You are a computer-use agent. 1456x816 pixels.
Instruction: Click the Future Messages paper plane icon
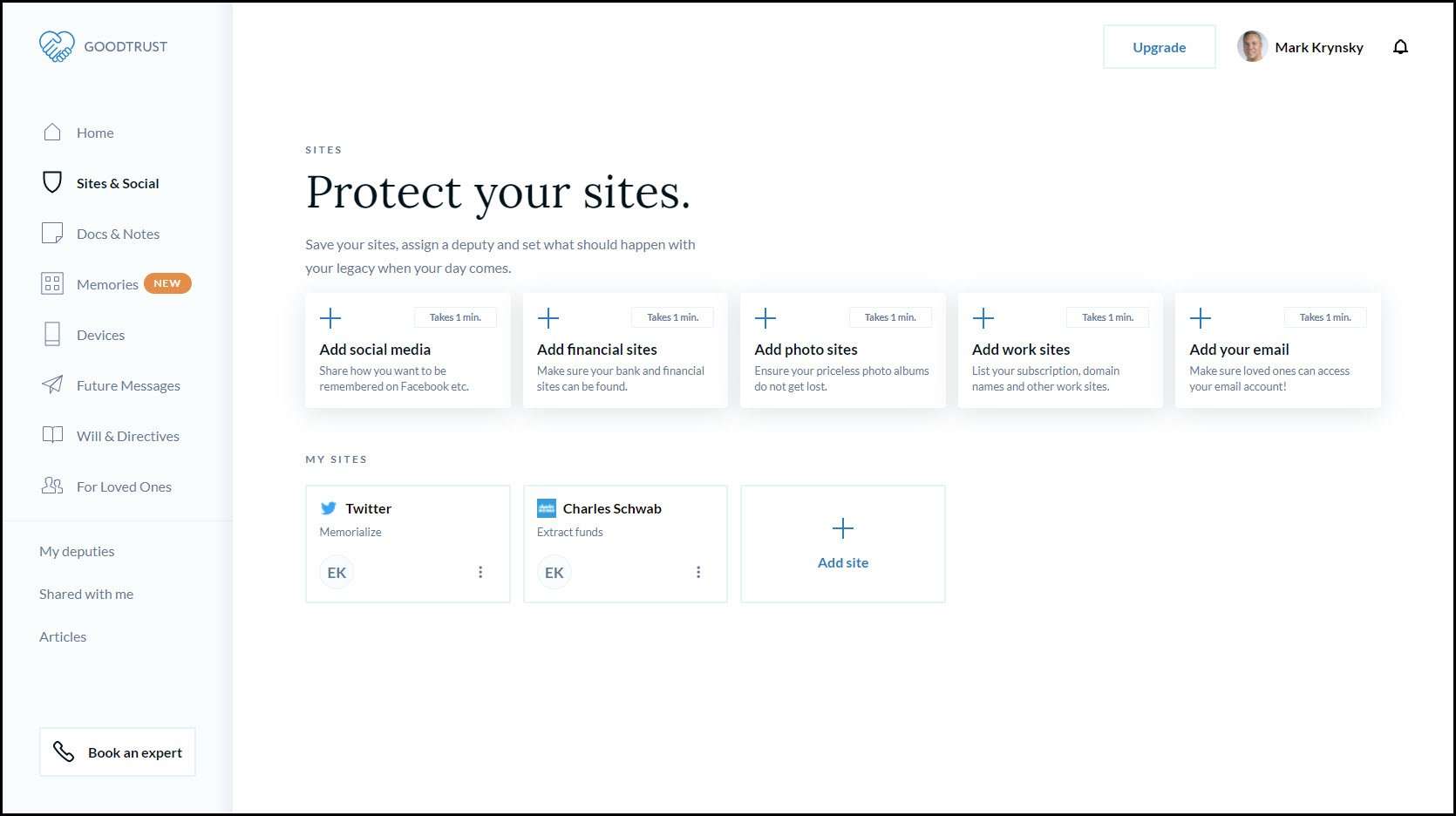coord(52,384)
